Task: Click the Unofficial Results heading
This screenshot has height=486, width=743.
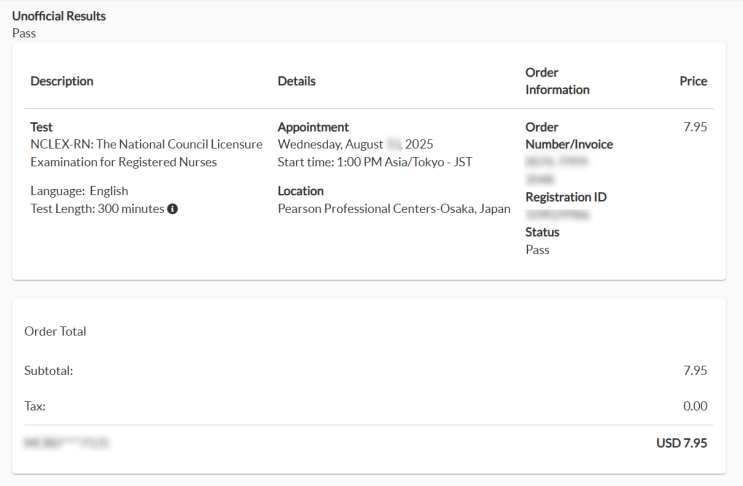Action: click(x=59, y=16)
